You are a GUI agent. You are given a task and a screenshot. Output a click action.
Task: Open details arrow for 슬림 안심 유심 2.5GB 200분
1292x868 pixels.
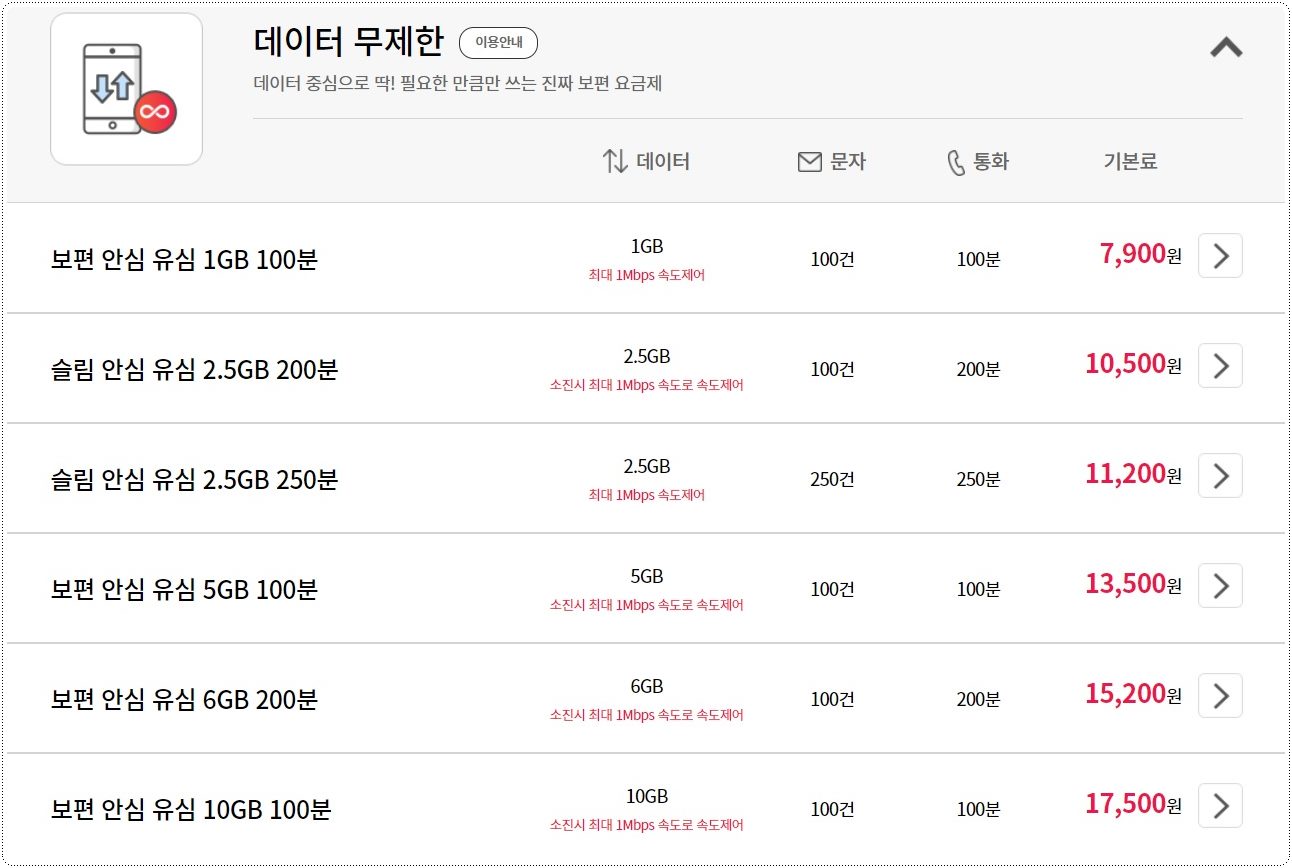(1219, 366)
